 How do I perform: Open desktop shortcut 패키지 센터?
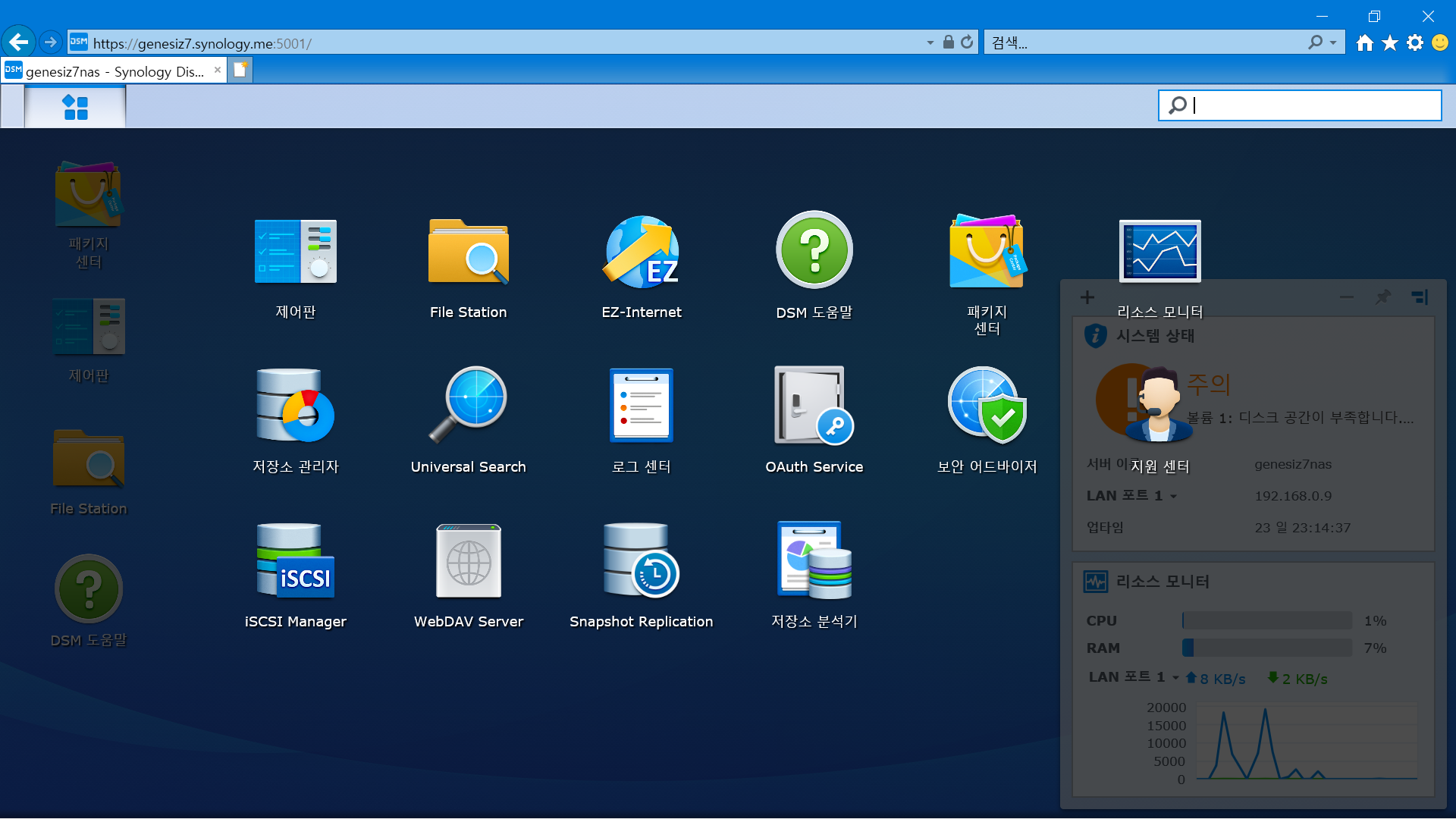88,195
